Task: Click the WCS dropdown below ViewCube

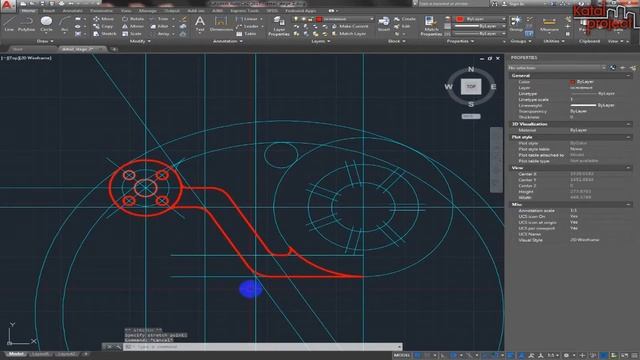Action: (471, 116)
